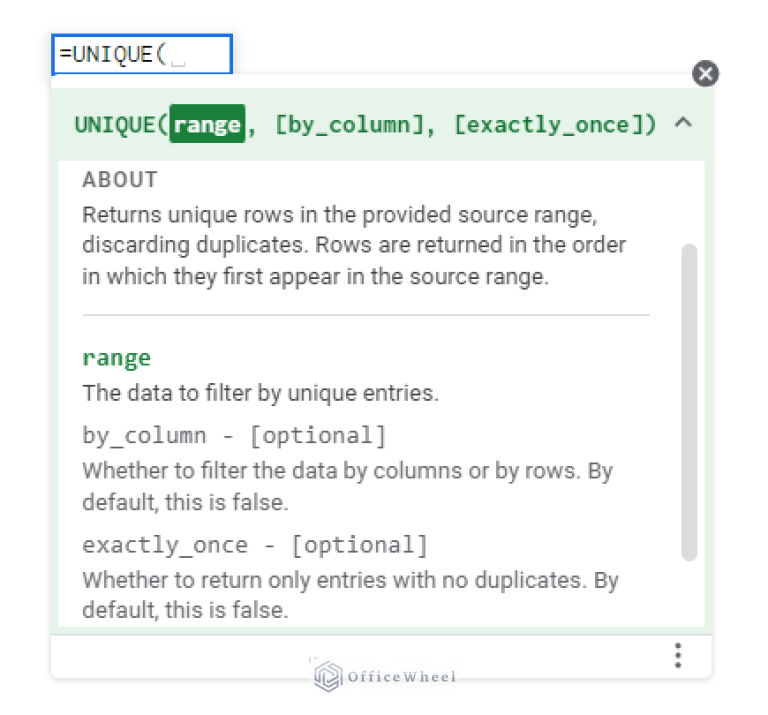Click the =UNIQUE( formula cell

pos(142,54)
